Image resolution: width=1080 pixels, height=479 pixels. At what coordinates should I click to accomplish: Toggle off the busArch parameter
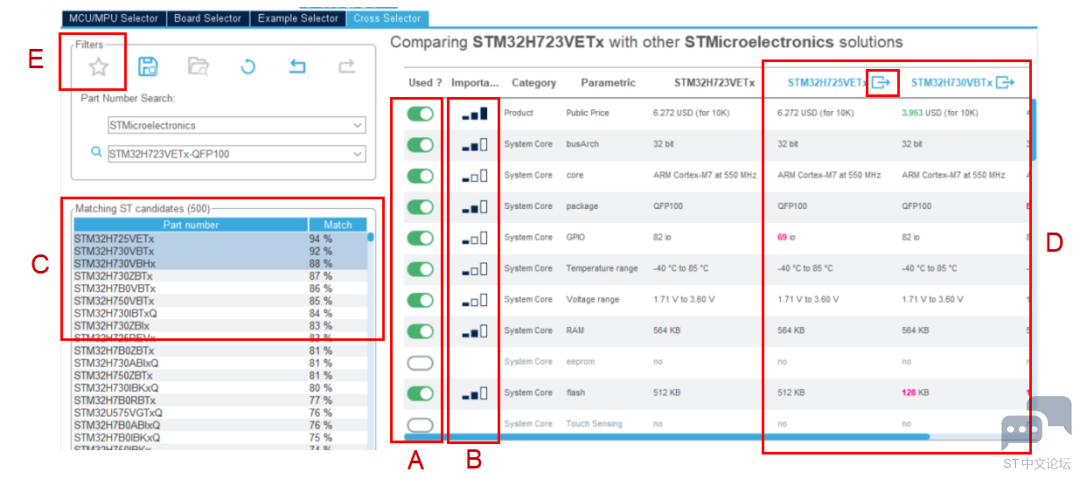point(420,145)
